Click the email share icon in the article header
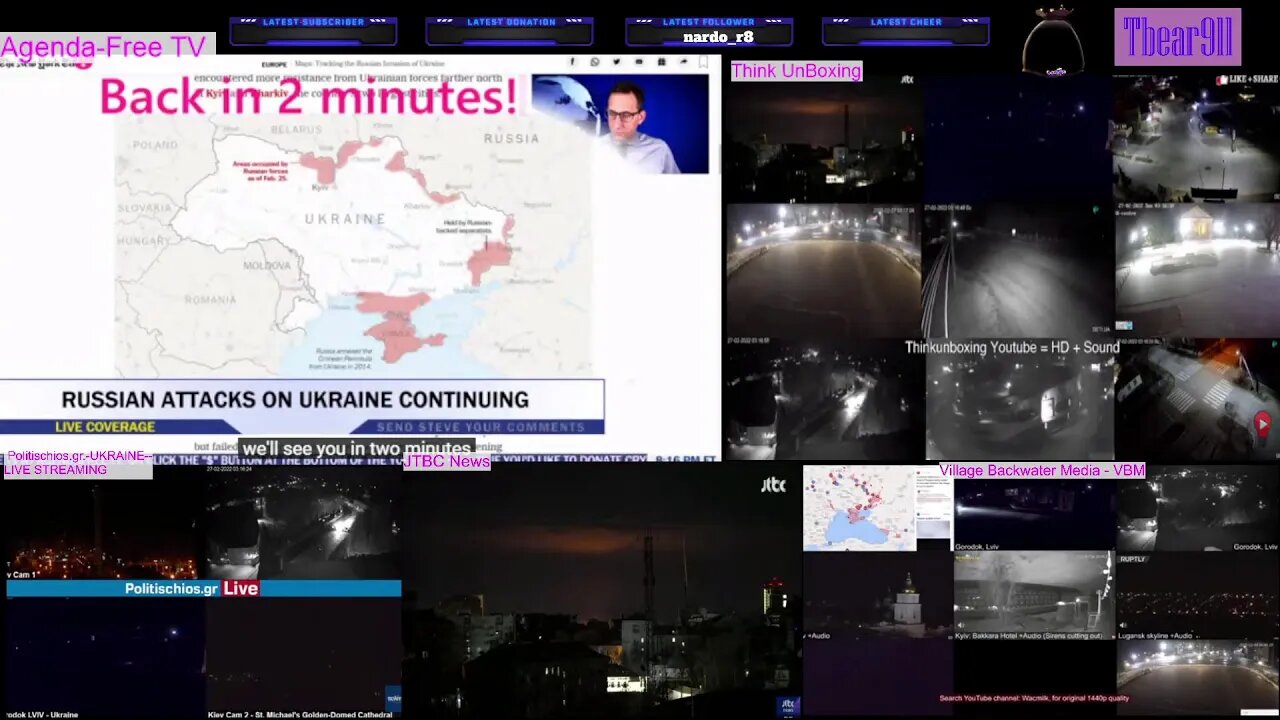The height and width of the screenshot is (720, 1280). [639, 62]
